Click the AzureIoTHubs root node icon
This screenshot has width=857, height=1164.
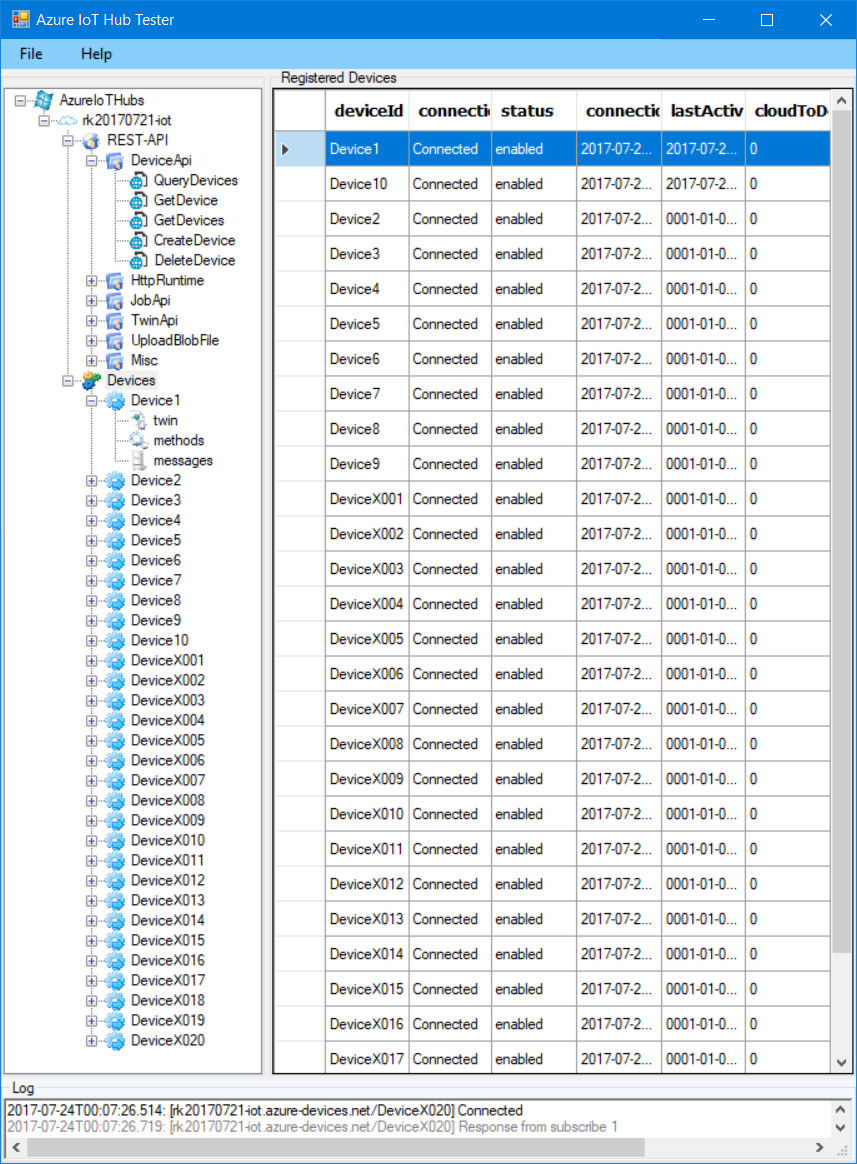(44, 100)
